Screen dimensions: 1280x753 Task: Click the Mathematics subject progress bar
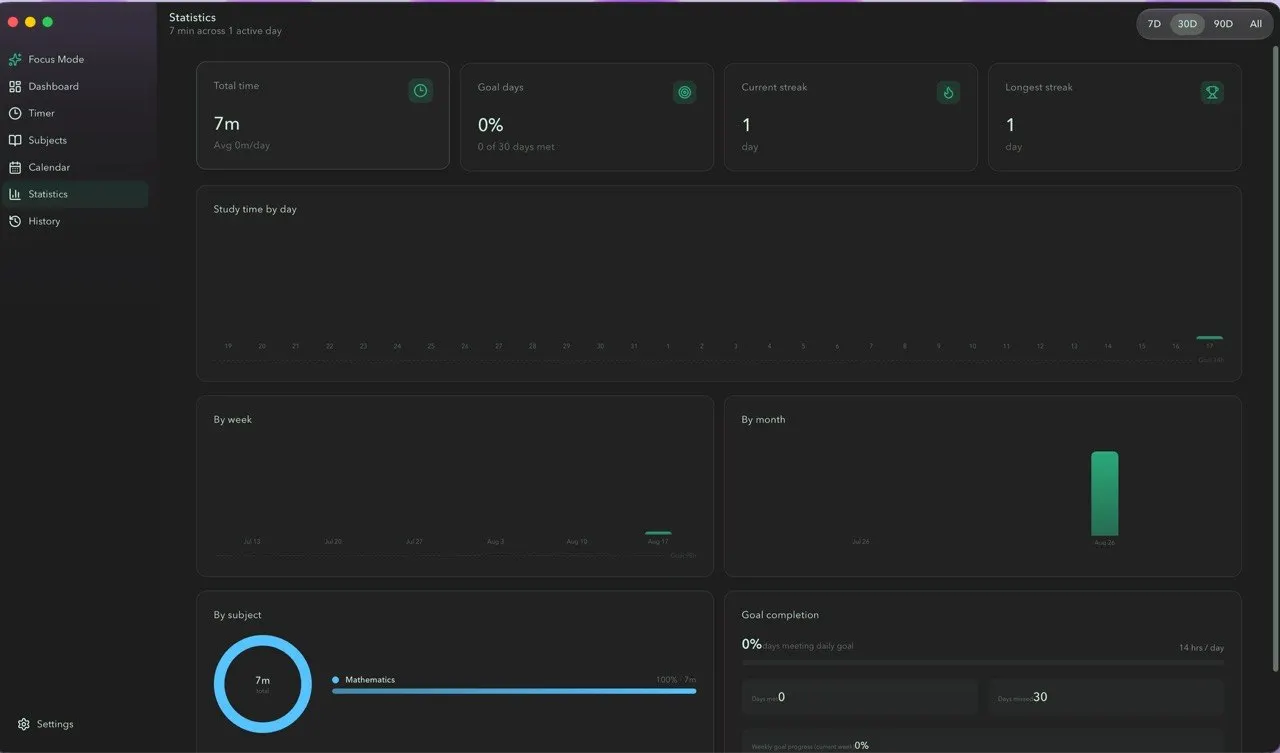[514, 691]
